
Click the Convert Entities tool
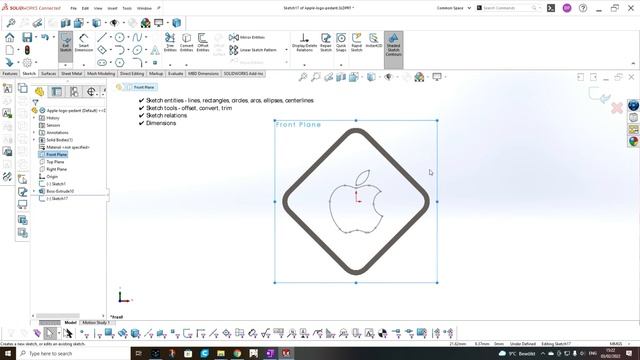(x=186, y=42)
